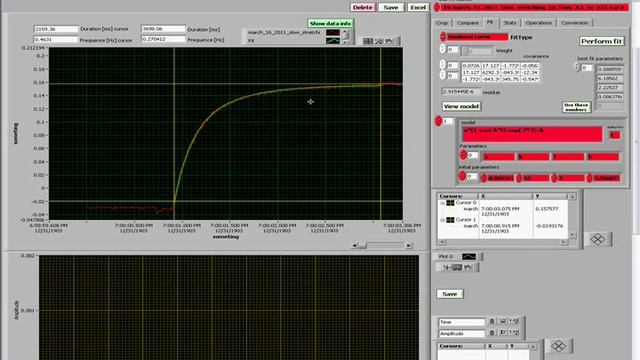
Task: Click the covariance column index stepper
Action: (x=442, y=75)
